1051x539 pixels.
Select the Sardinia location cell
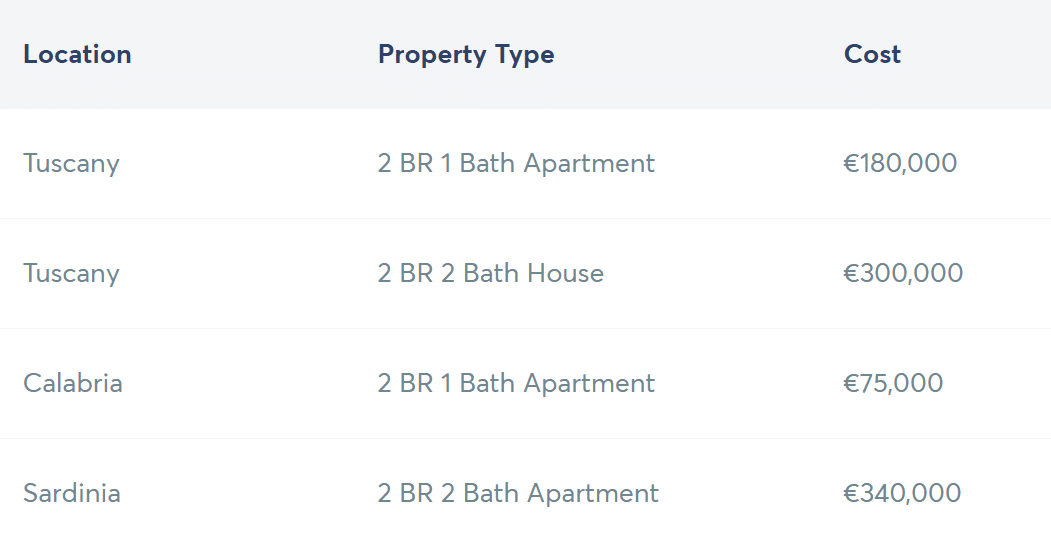[72, 493]
